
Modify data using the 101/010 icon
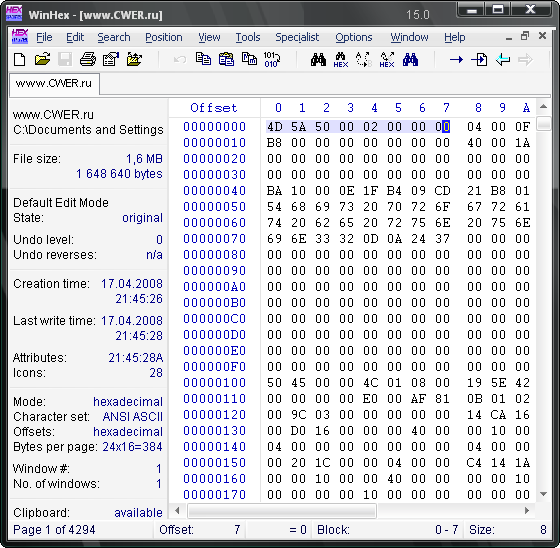pos(272,59)
